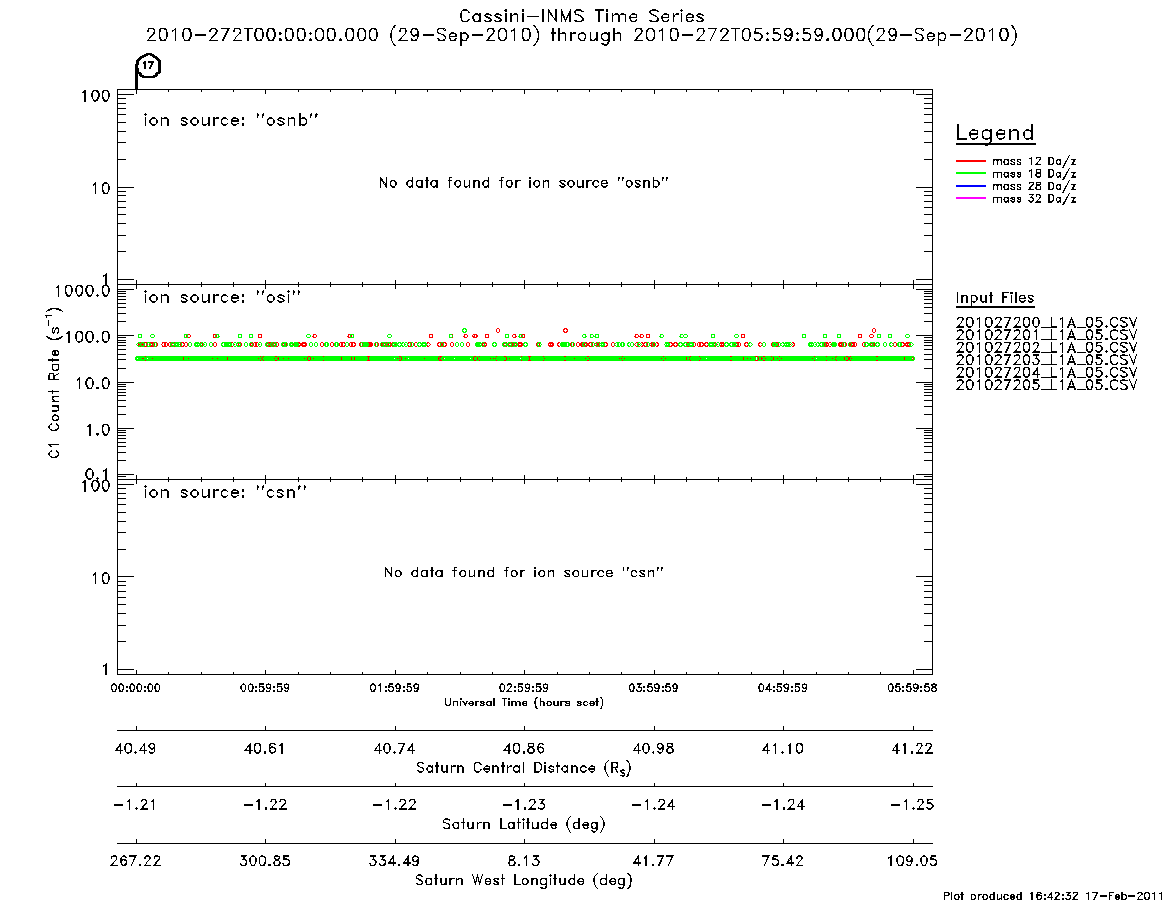Click the ion source "csn" panel label
The width and height of the screenshot is (1165, 900).
[x=225, y=492]
